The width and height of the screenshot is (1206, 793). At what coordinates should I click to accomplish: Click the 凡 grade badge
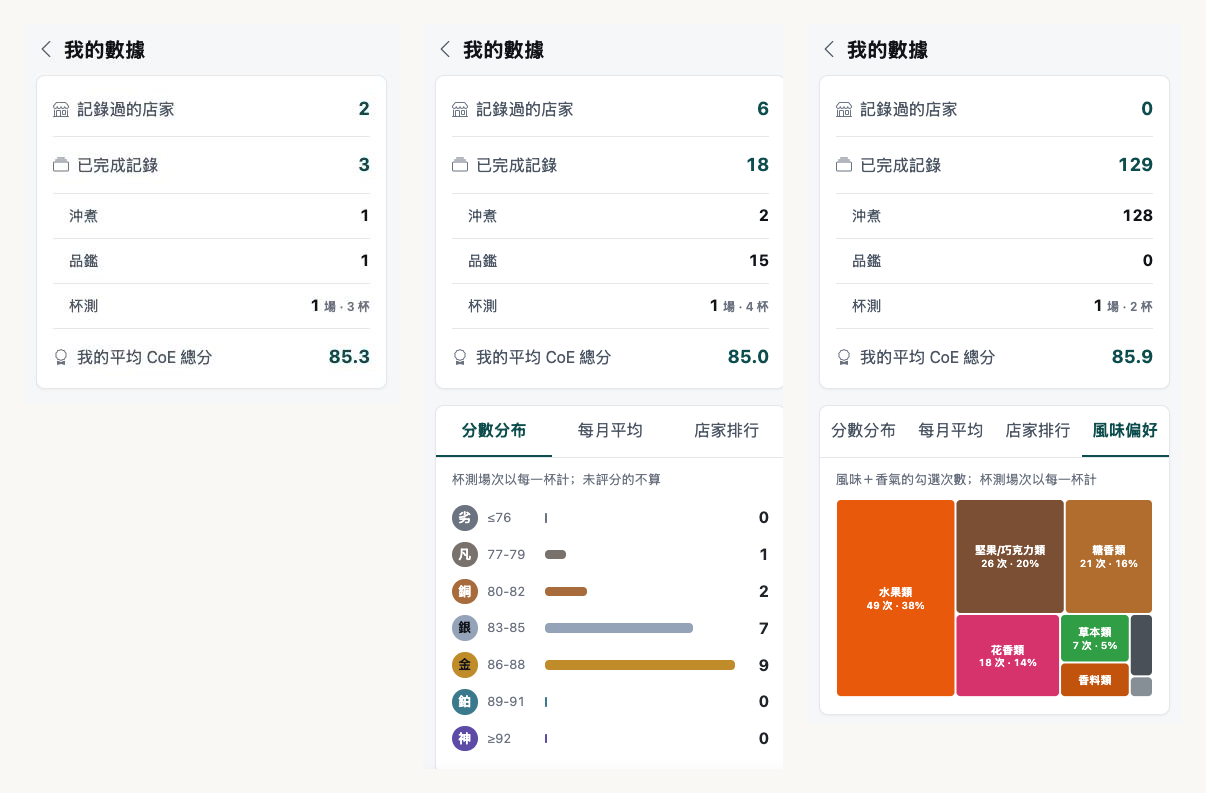point(465,555)
